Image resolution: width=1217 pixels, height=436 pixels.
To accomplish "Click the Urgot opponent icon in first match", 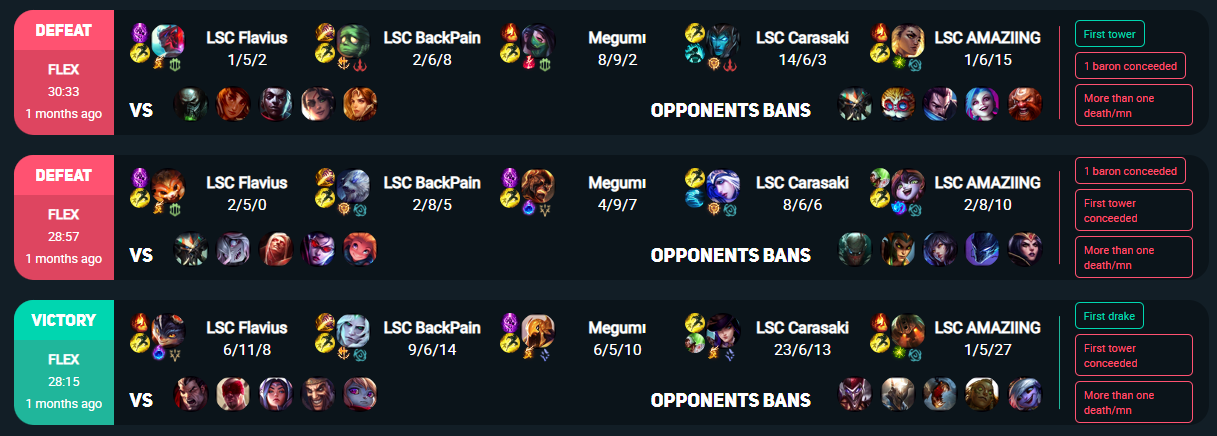I will pos(190,104).
